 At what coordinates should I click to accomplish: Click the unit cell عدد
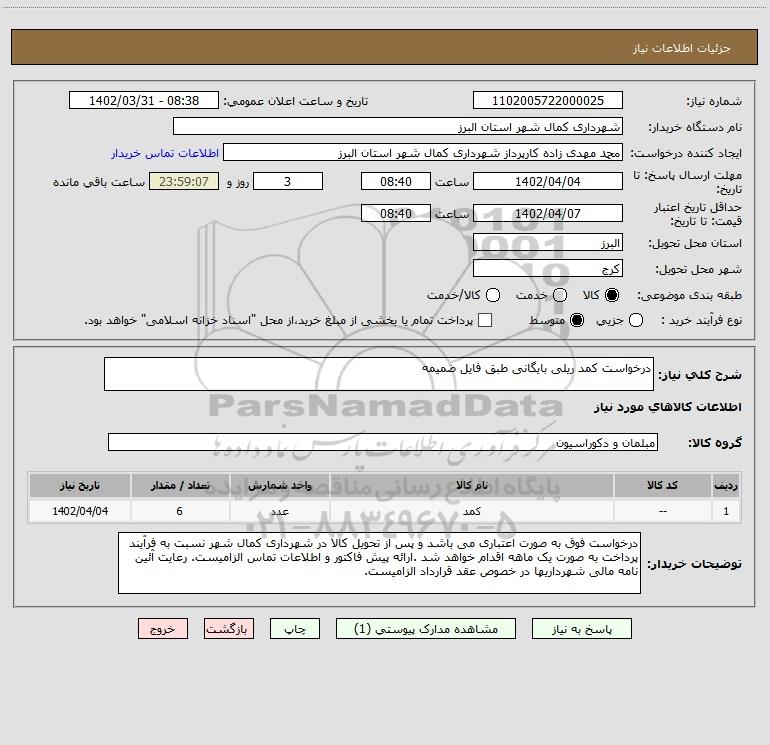(x=279, y=511)
